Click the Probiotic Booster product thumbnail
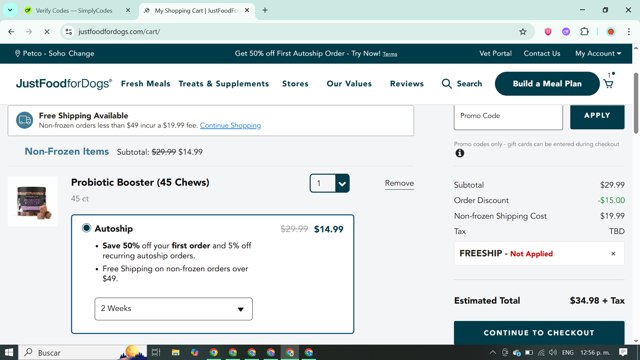 click(x=33, y=201)
